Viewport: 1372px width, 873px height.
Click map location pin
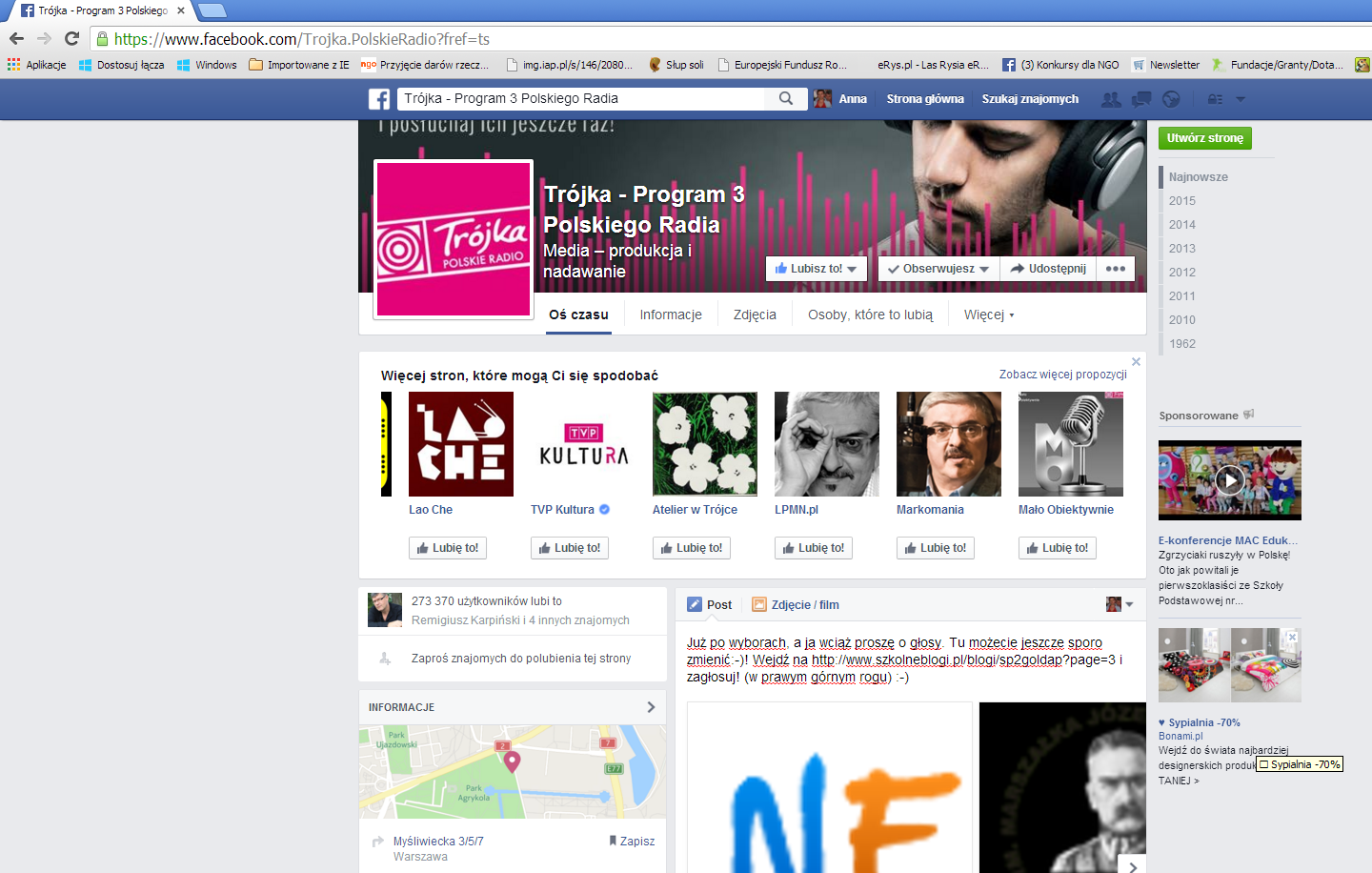click(512, 761)
